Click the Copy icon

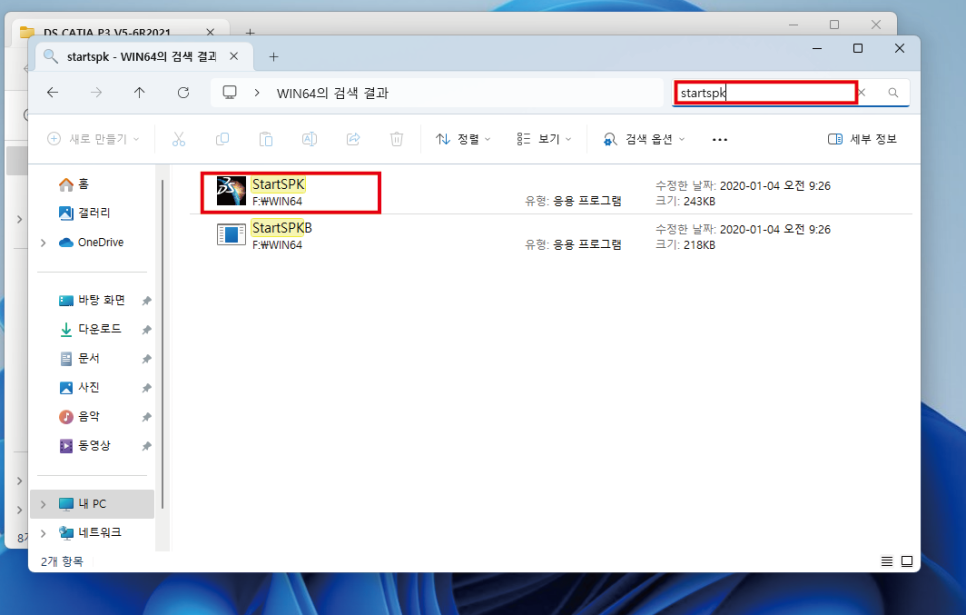(222, 139)
